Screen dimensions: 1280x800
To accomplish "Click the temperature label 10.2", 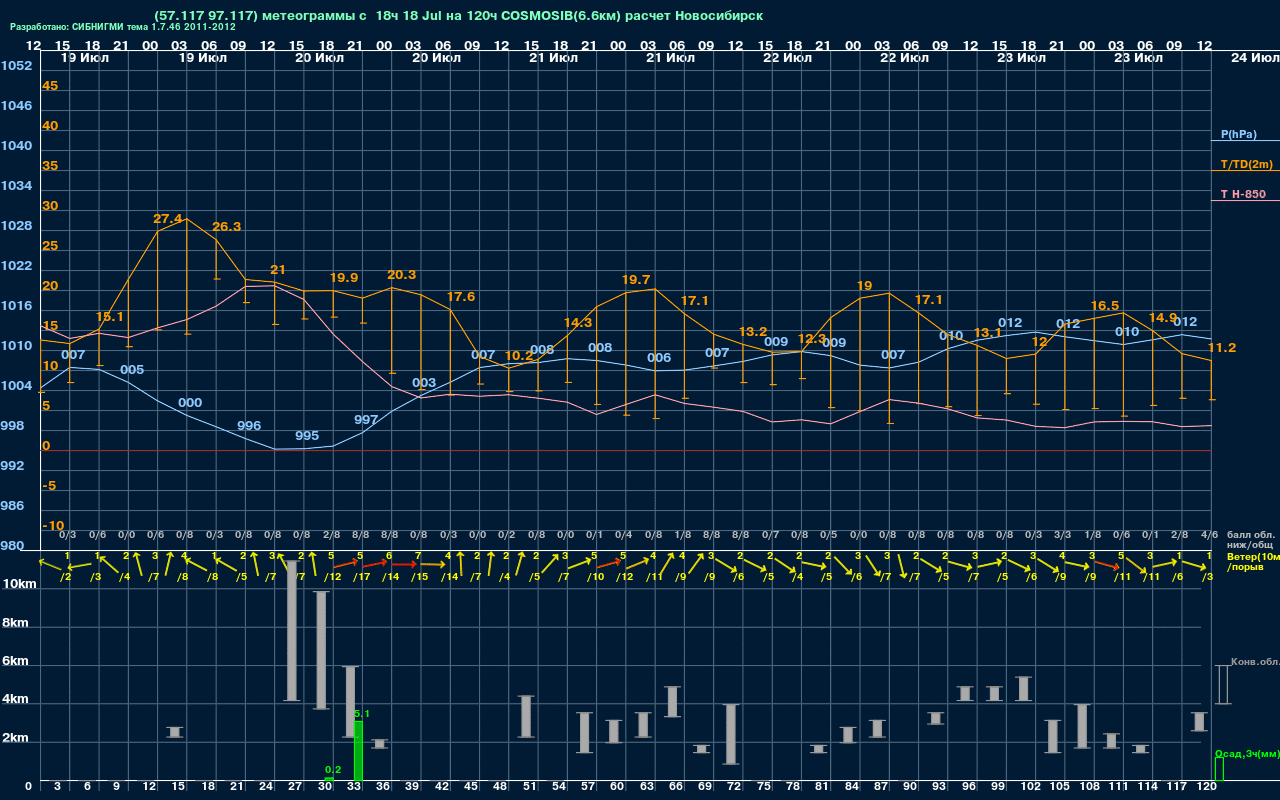I will (x=519, y=356).
